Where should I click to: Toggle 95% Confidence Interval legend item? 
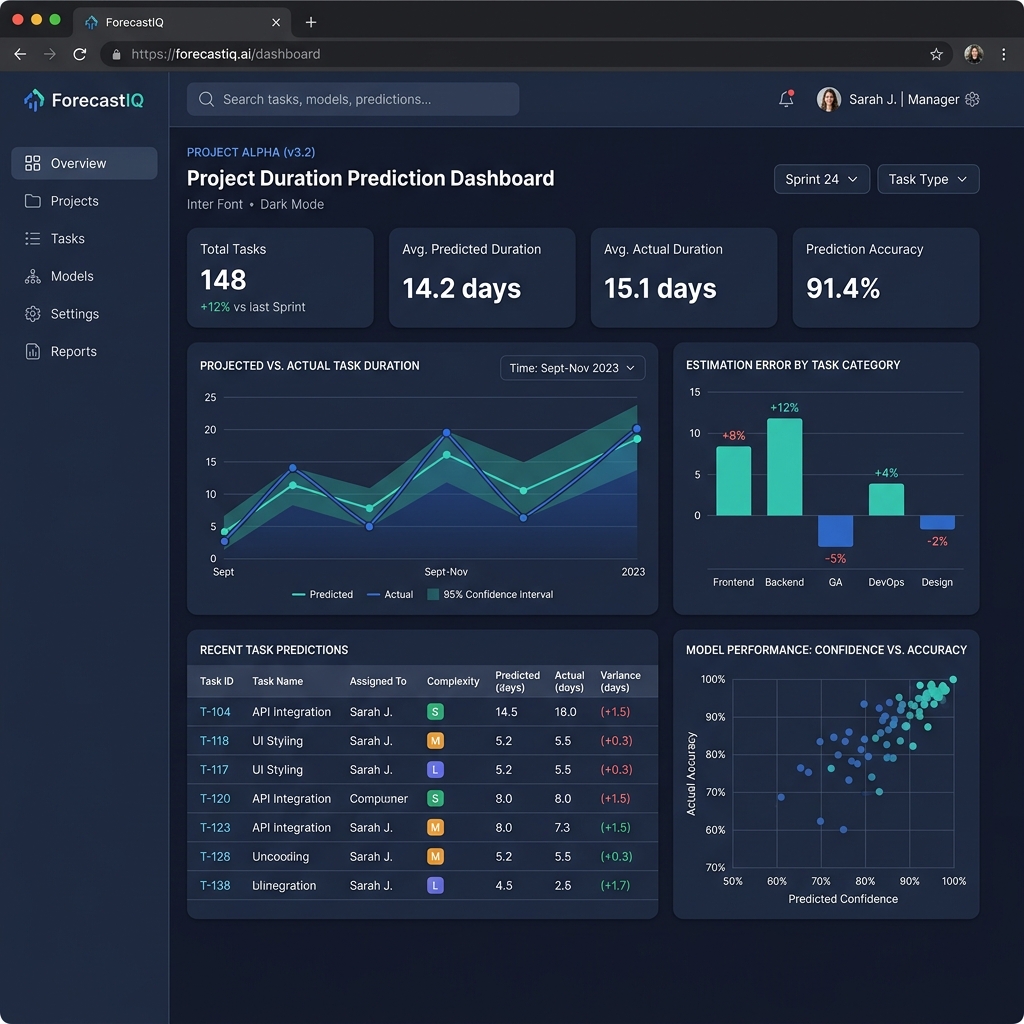[490, 594]
